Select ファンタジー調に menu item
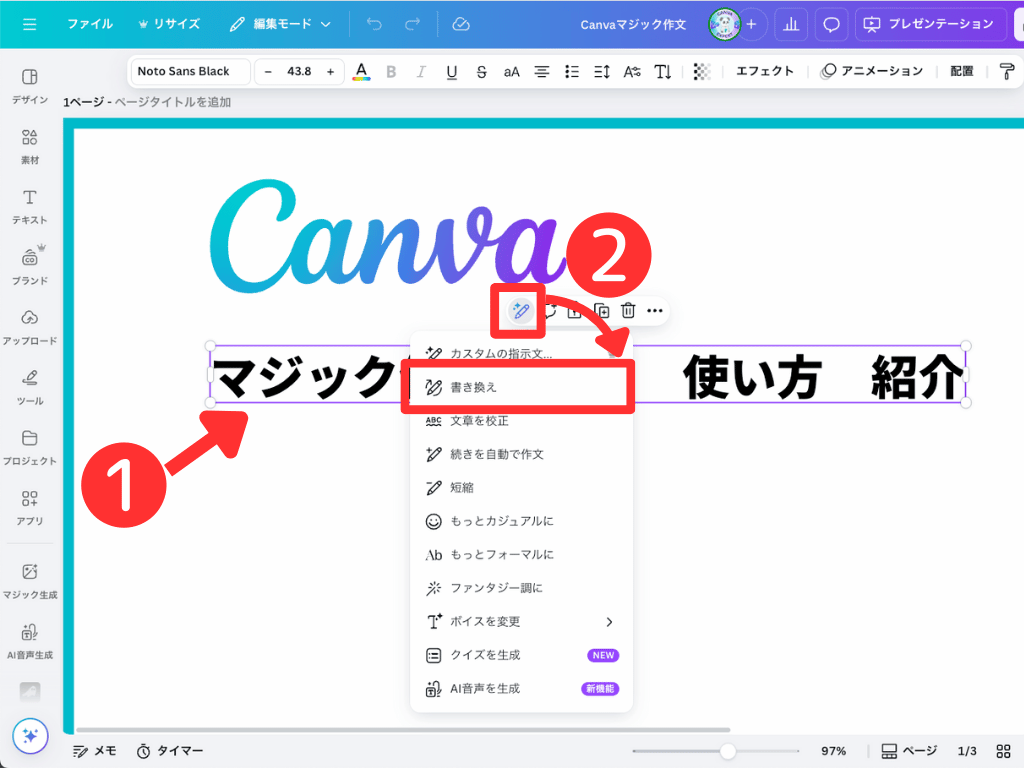This screenshot has height=768, width=1024. click(521, 588)
